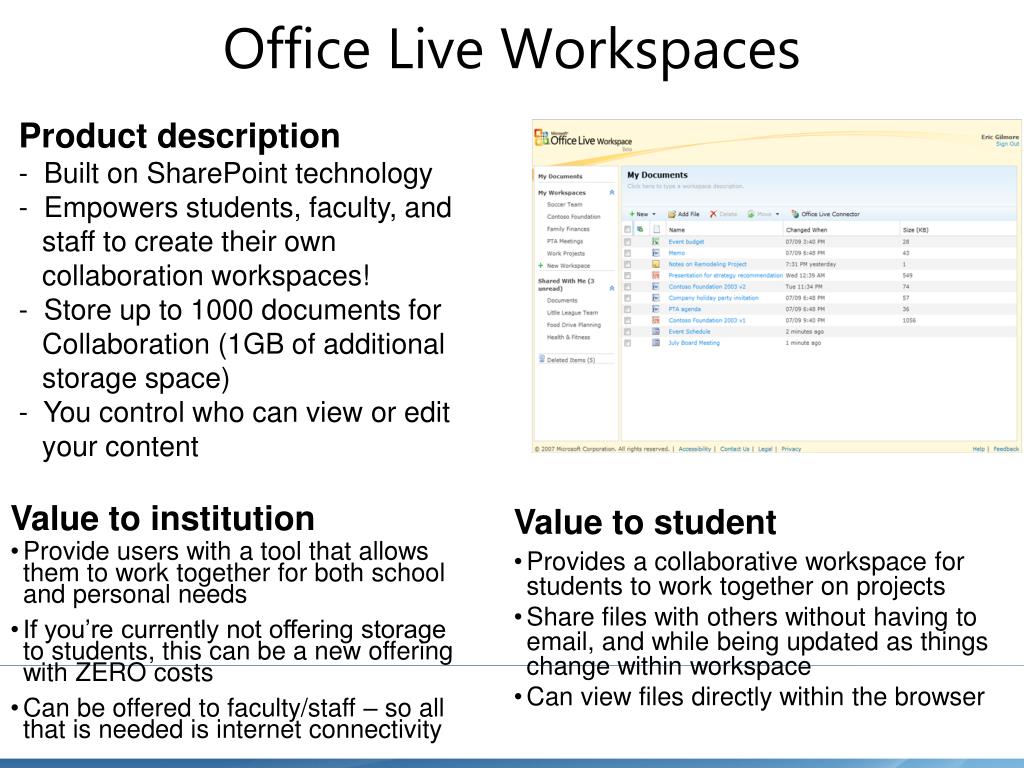The image size is (1024, 768).
Task: Open the shared Documents workspace
Action: [x=562, y=300]
